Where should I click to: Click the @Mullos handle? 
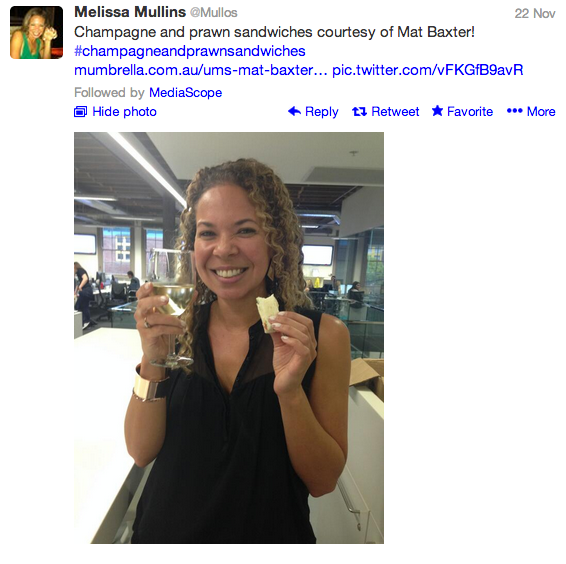(214, 13)
